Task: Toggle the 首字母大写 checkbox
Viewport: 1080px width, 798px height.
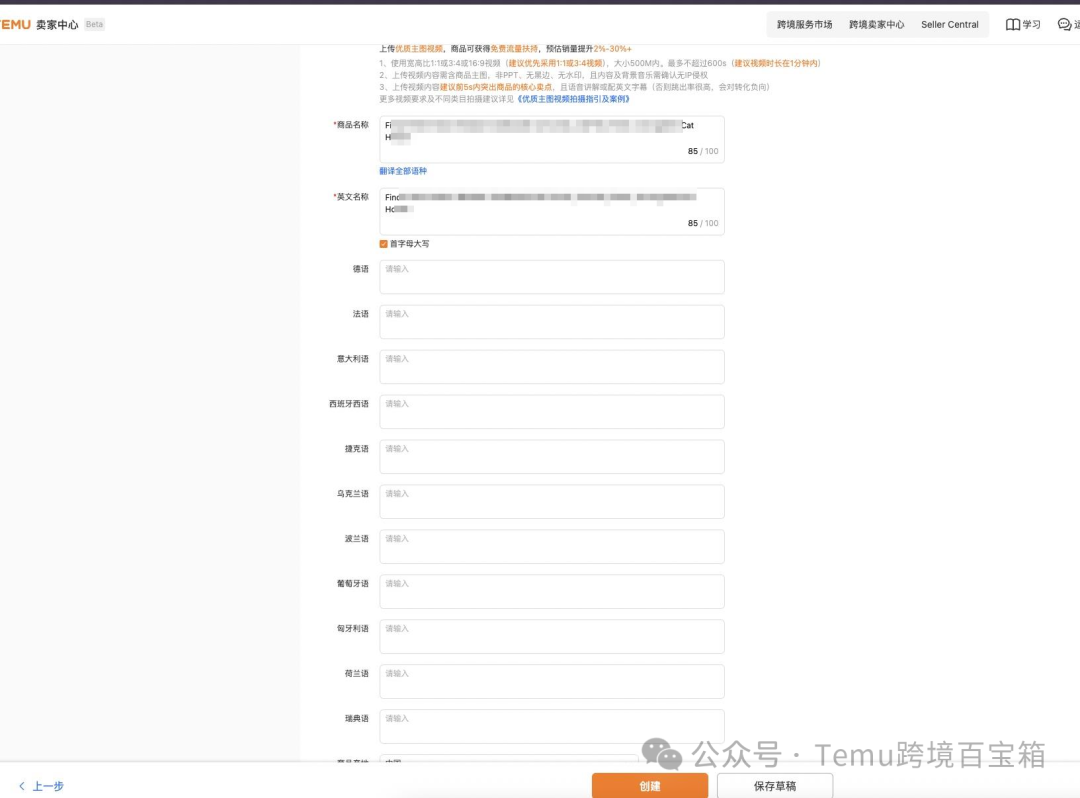Action: 384,244
